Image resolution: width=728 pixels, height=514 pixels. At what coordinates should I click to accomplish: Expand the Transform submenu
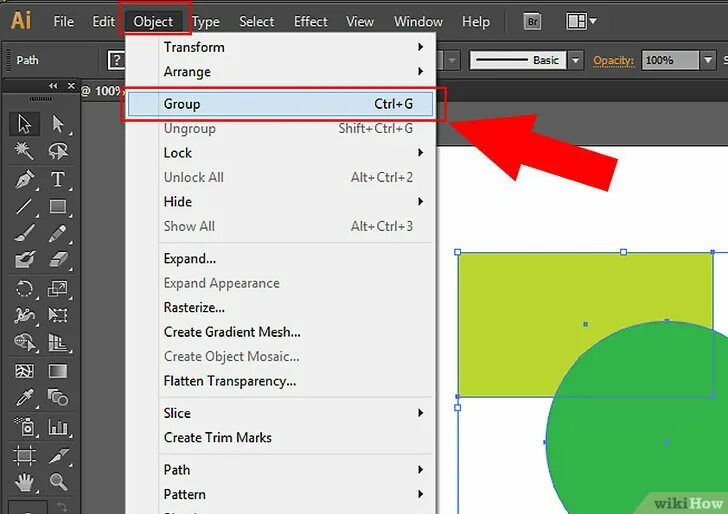pos(280,47)
